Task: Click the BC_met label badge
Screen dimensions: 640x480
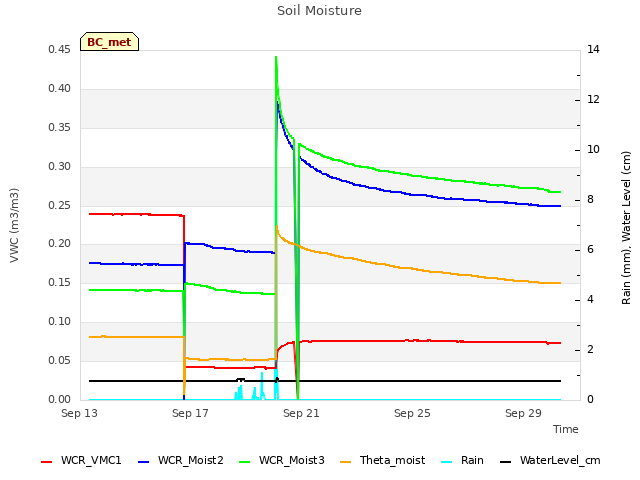Action: pos(109,42)
